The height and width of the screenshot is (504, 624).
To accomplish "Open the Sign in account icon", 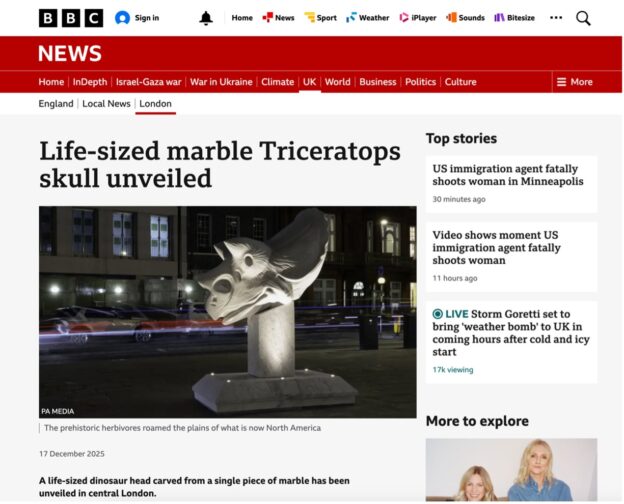I will point(122,18).
